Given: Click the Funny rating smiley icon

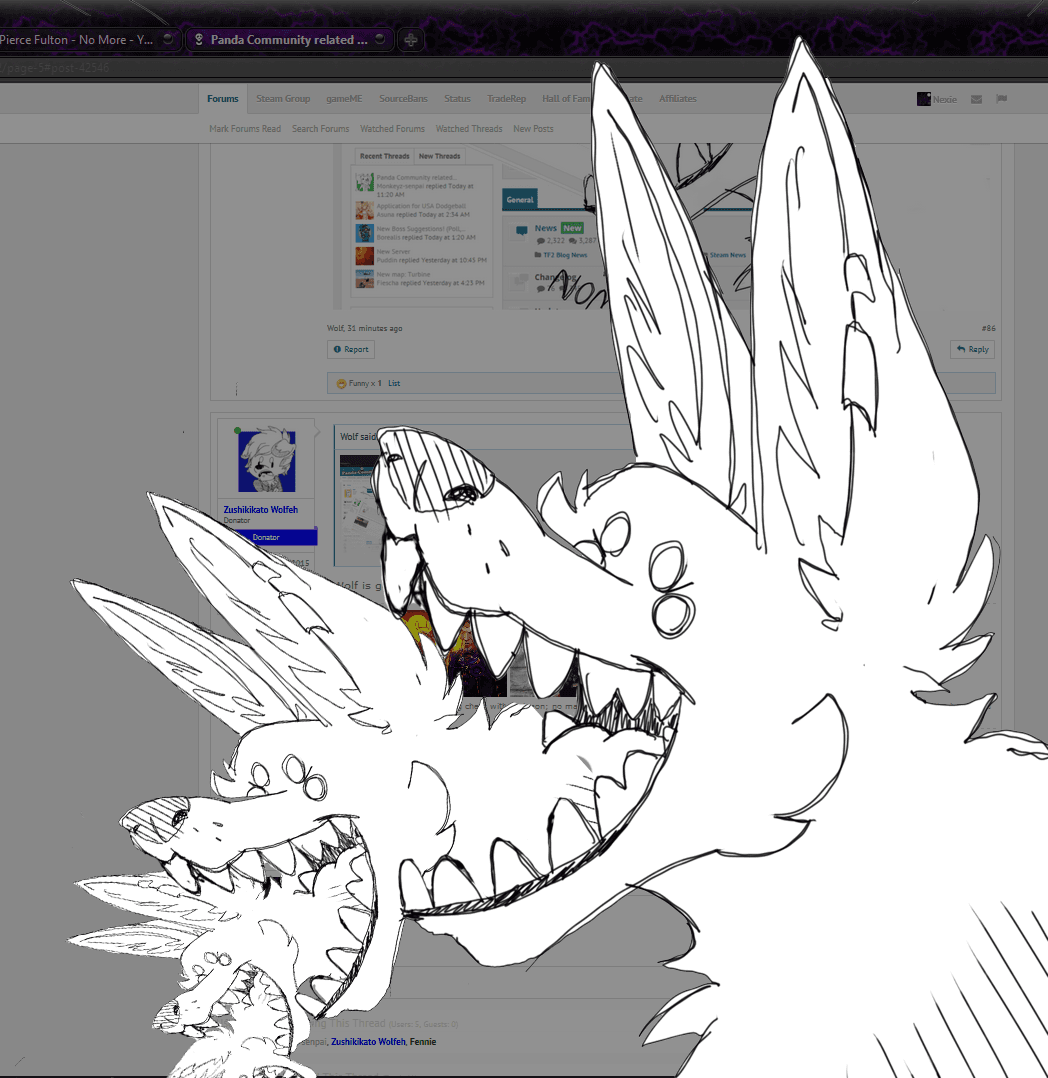Looking at the screenshot, I should tap(339, 383).
